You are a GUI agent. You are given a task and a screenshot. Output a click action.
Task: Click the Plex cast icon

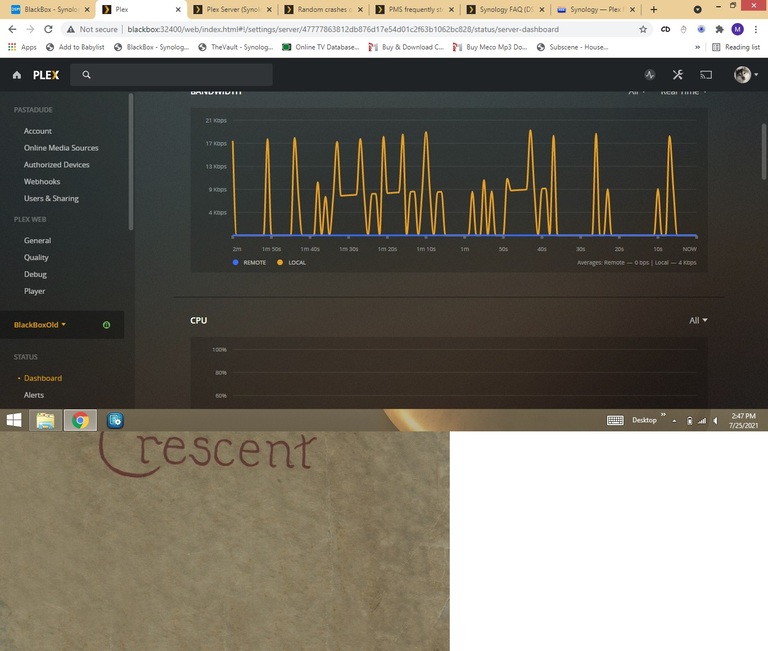[706, 75]
